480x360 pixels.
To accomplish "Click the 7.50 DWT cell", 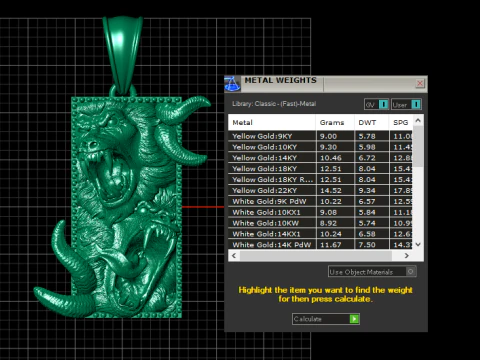I will click(372, 245).
